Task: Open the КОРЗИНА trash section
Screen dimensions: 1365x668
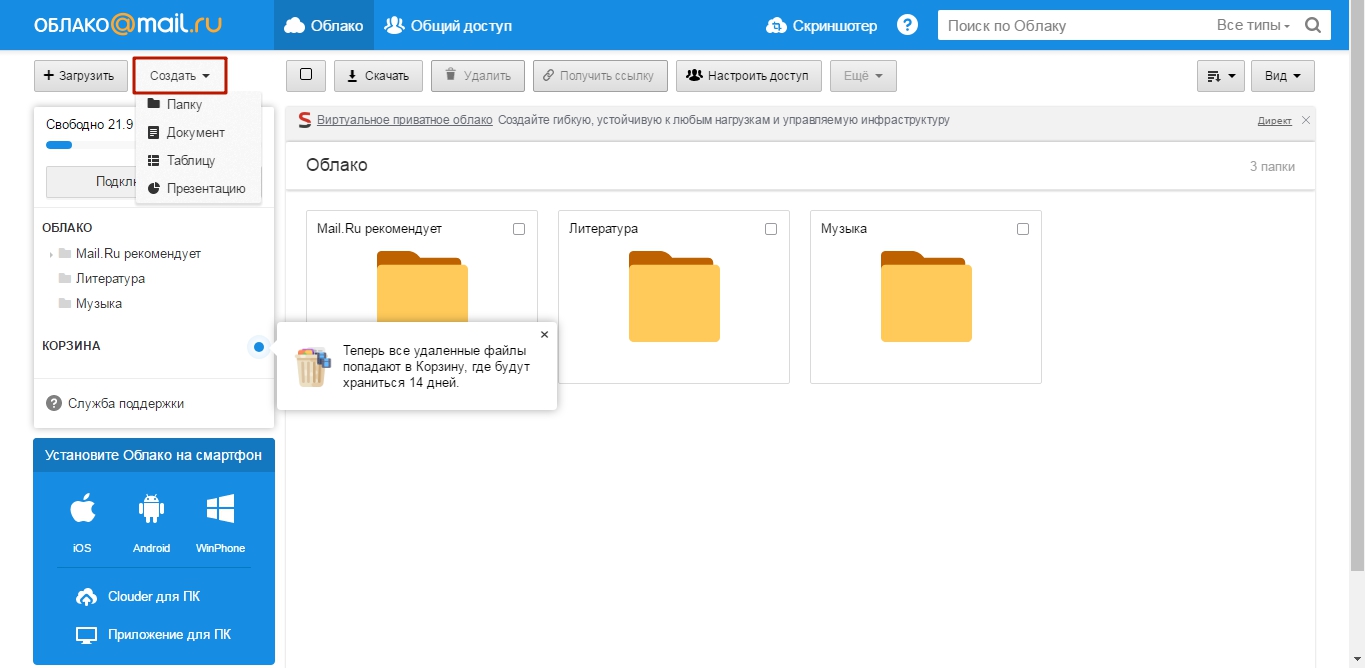Action: point(71,346)
